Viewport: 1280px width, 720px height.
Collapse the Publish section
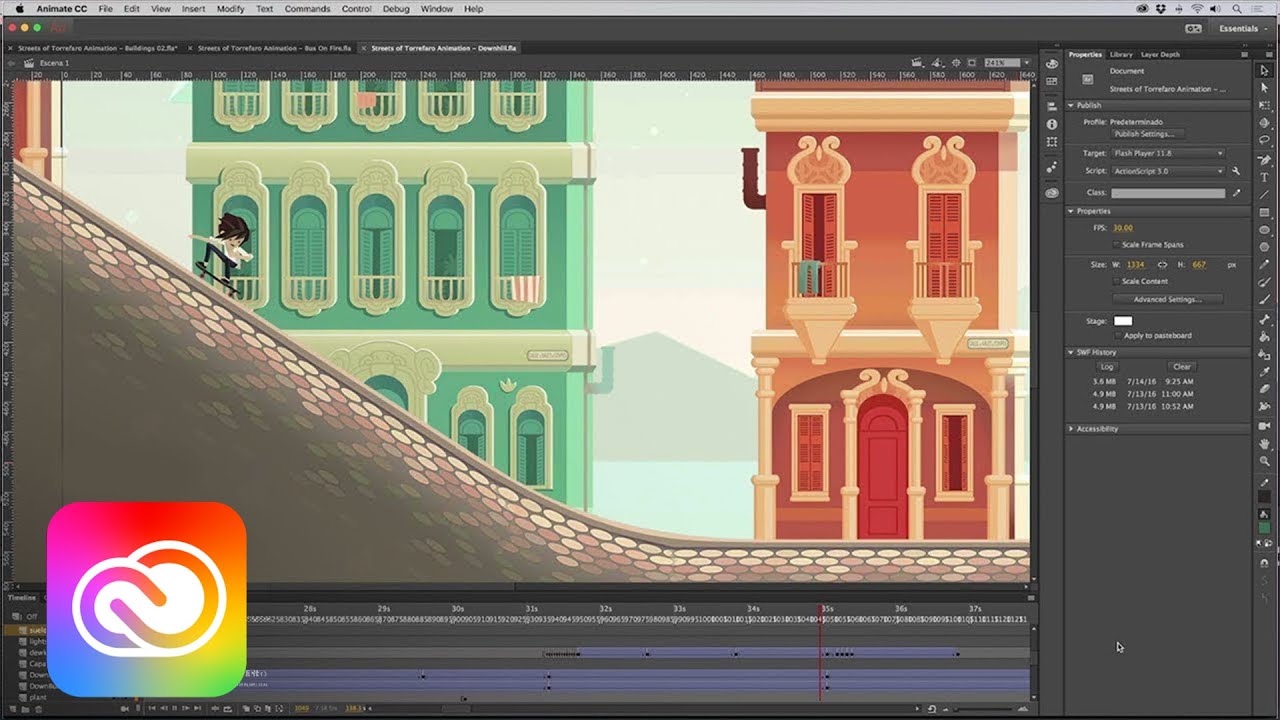[x=1070, y=105]
